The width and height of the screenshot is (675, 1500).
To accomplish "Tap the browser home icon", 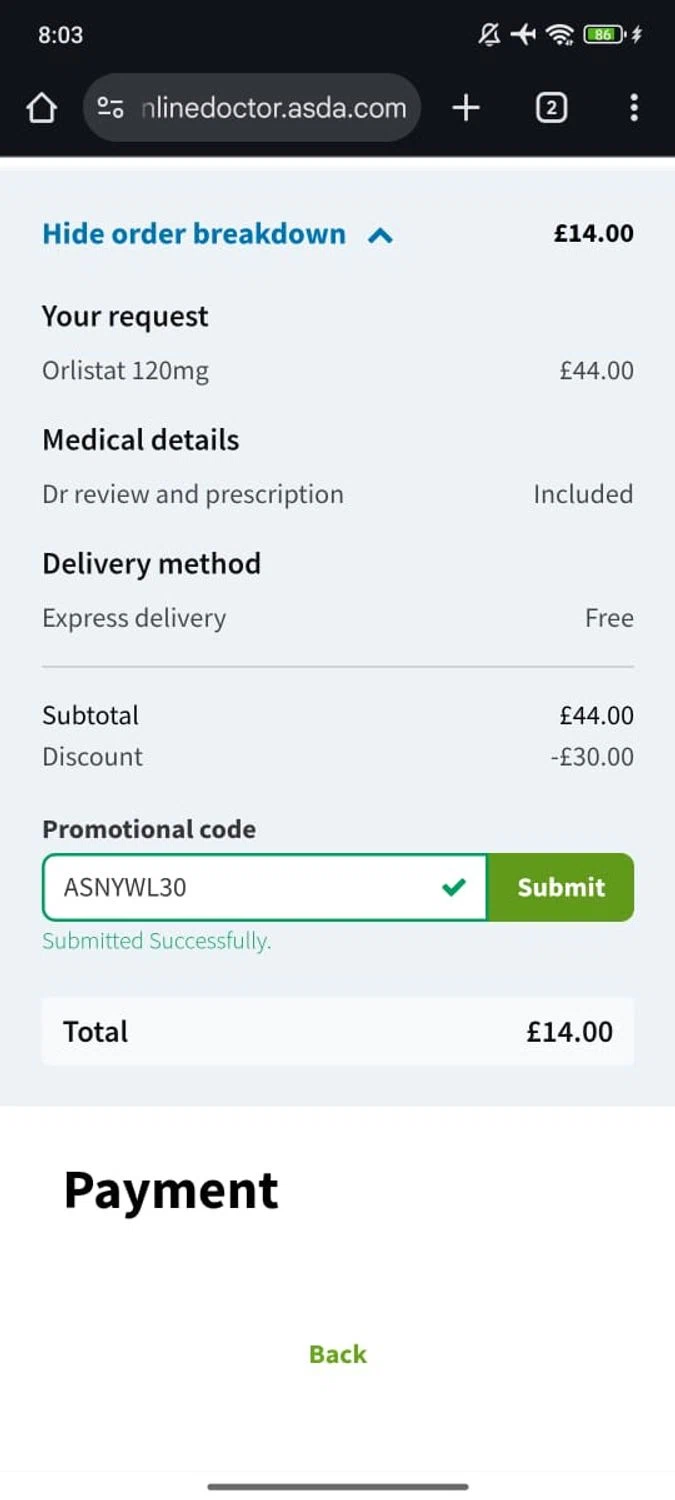I will (x=41, y=108).
